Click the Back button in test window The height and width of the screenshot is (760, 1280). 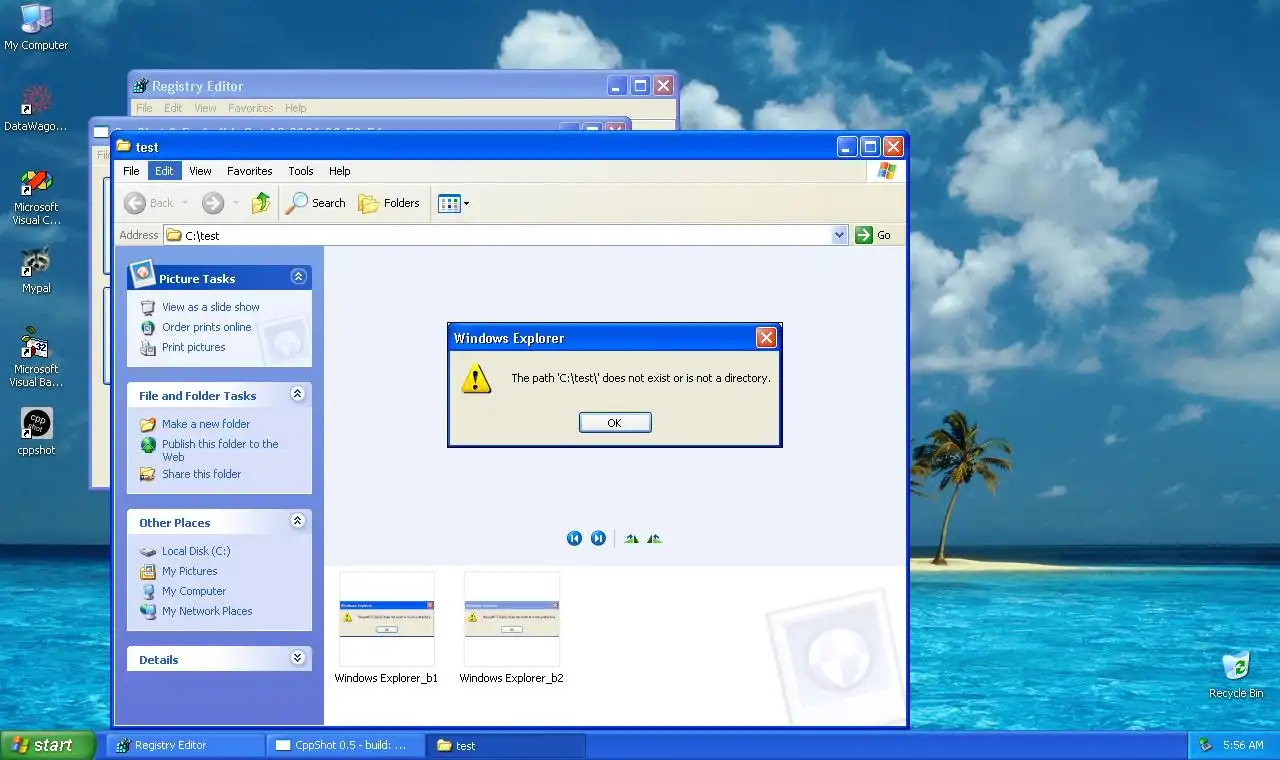click(149, 203)
